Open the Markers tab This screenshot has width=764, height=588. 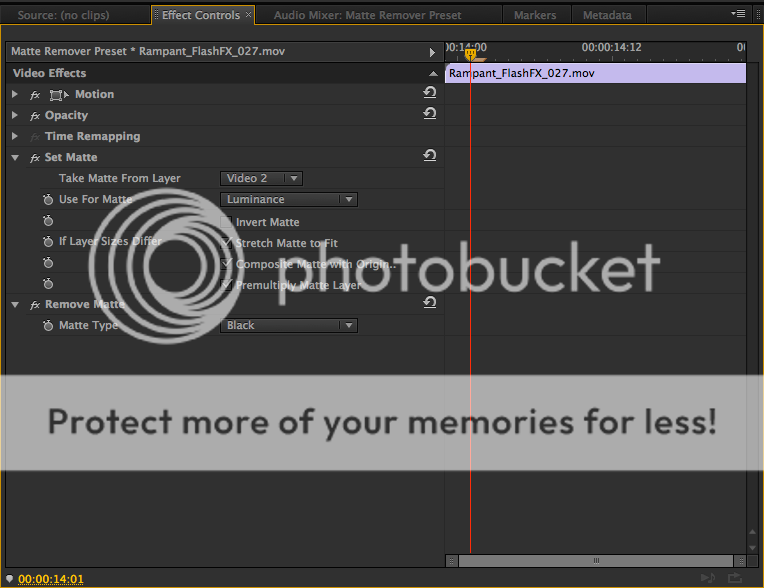click(535, 15)
